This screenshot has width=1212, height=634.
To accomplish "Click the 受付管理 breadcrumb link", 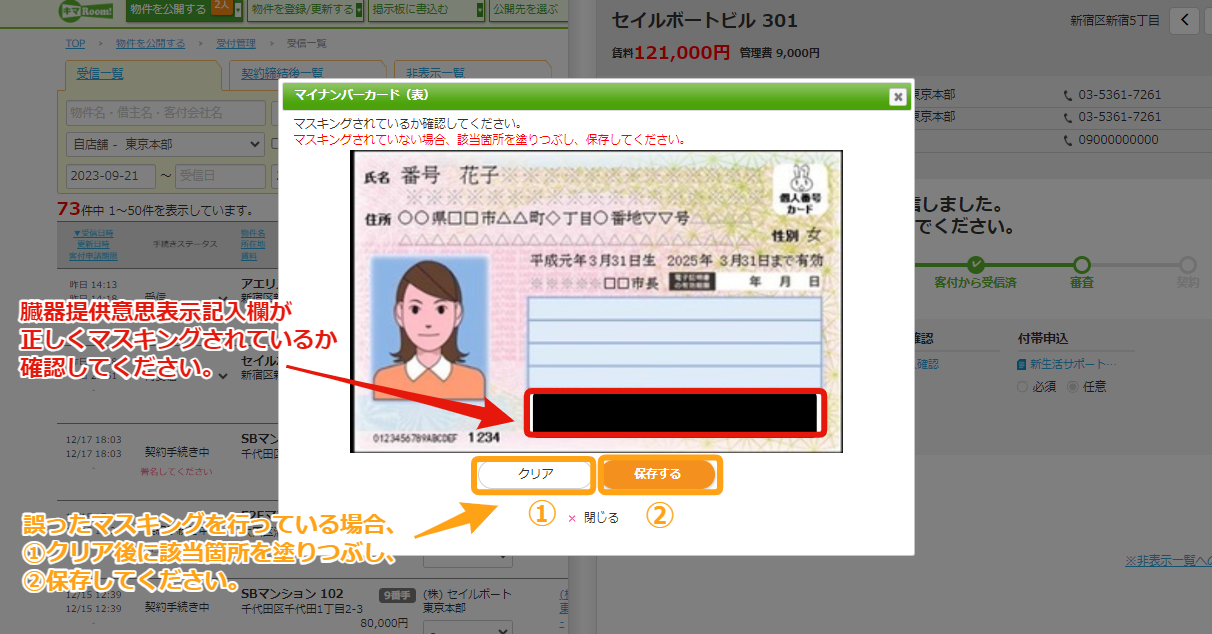I will 236,43.
